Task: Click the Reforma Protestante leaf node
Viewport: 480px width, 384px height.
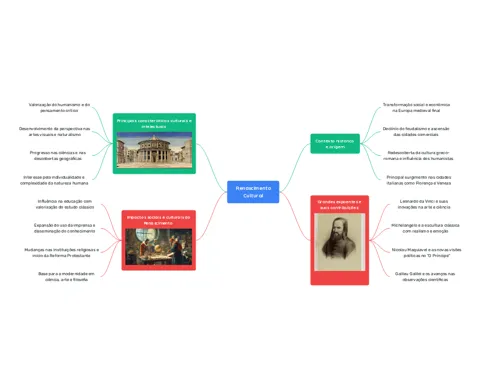Action: (x=61, y=252)
